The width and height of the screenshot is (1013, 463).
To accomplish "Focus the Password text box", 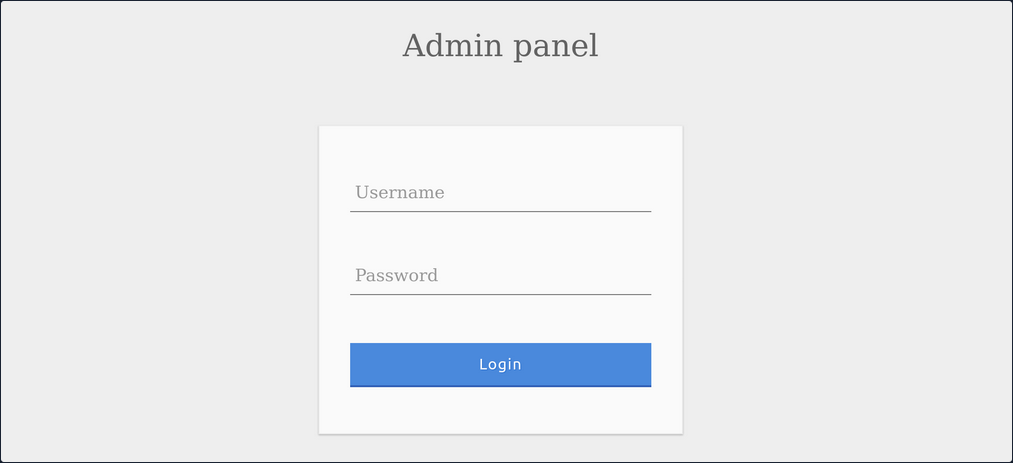I will 500,276.
